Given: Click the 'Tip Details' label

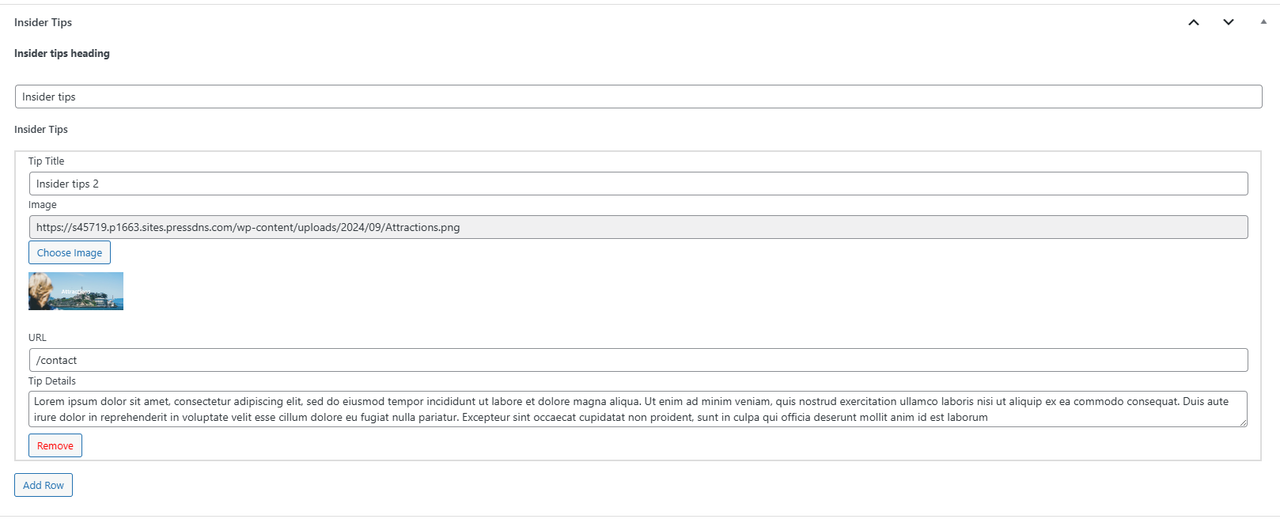Looking at the screenshot, I should click(x=52, y=381).
